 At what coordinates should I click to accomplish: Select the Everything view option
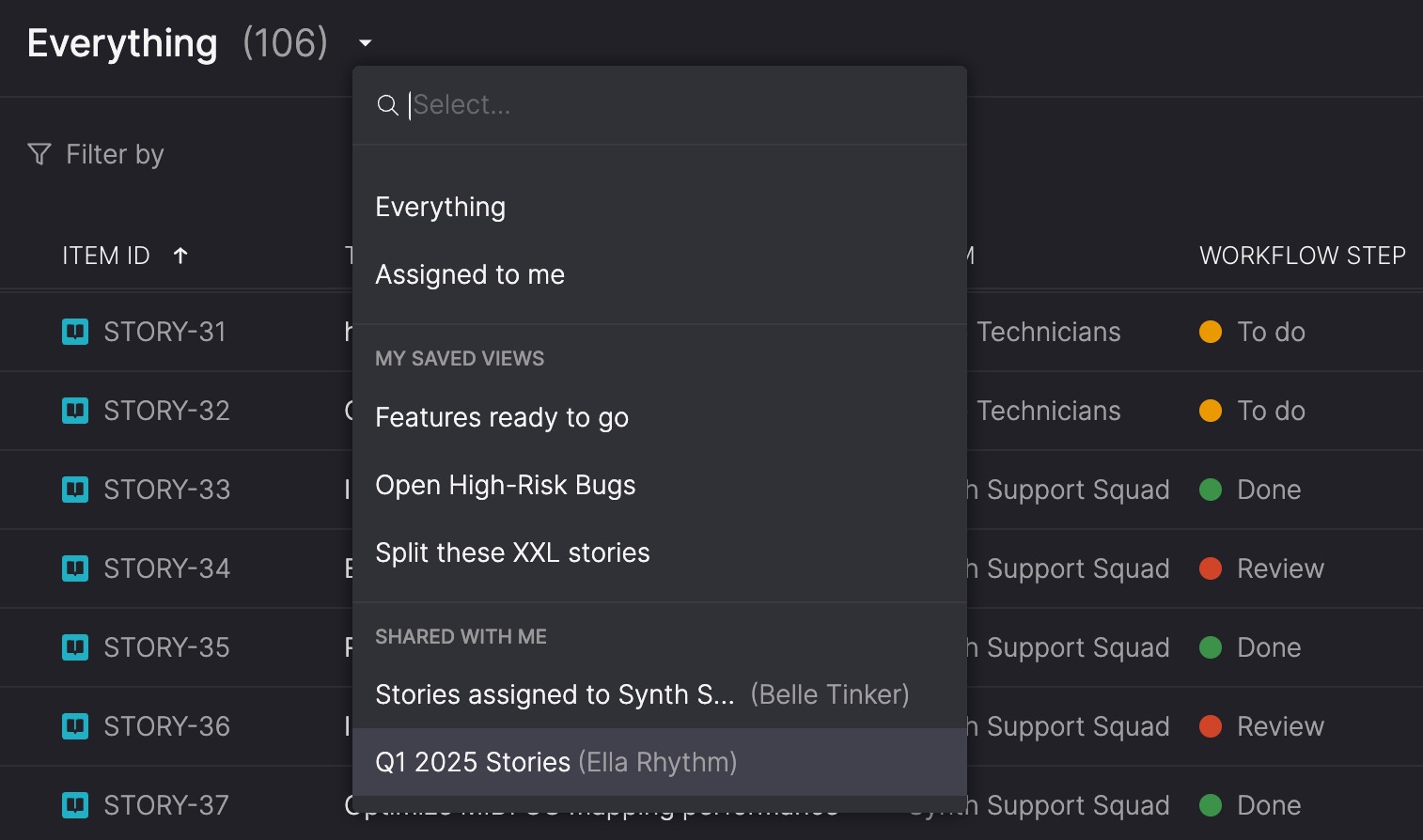[441, 207]
